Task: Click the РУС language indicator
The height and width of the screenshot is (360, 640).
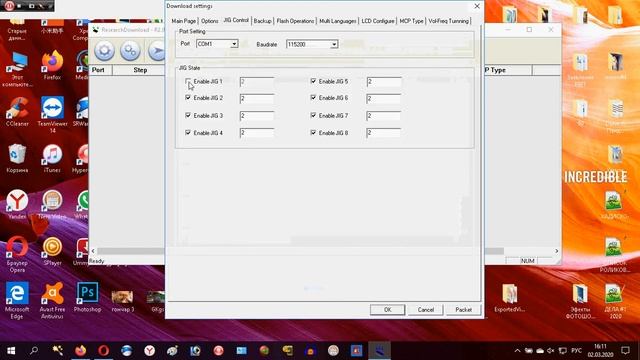Action: point(576,351)
